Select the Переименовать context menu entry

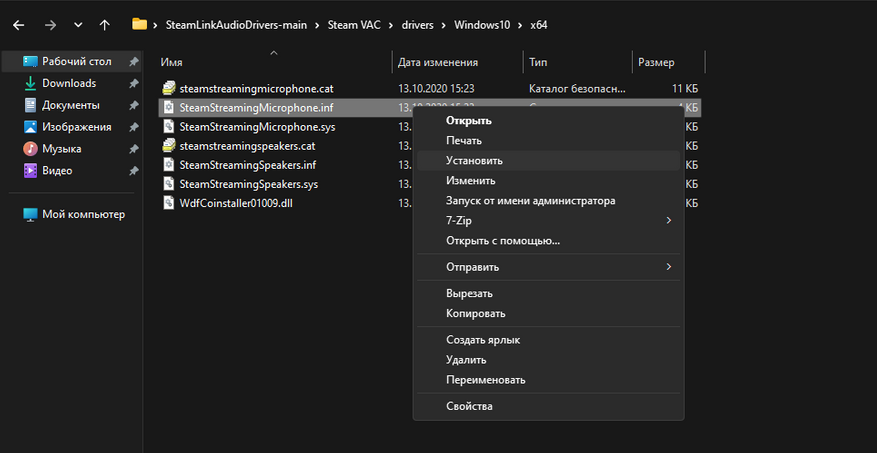coord(485,380)
